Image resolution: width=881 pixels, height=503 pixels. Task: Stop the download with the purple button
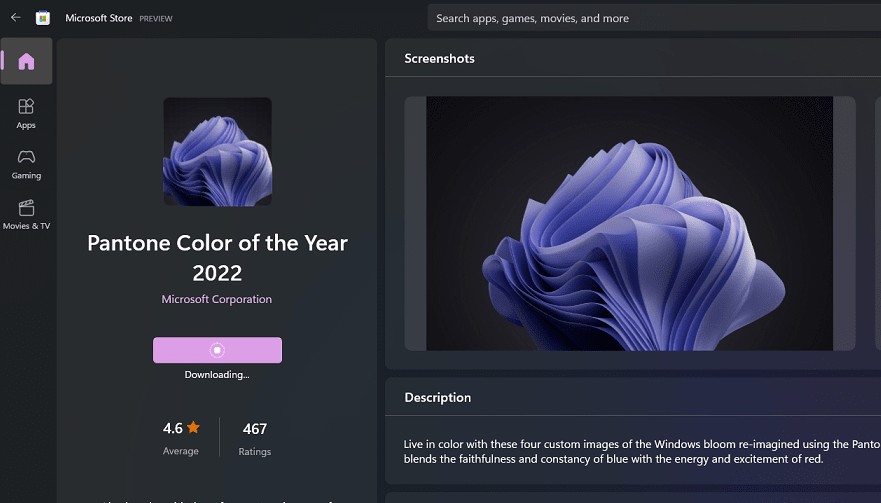pos(217,350)
